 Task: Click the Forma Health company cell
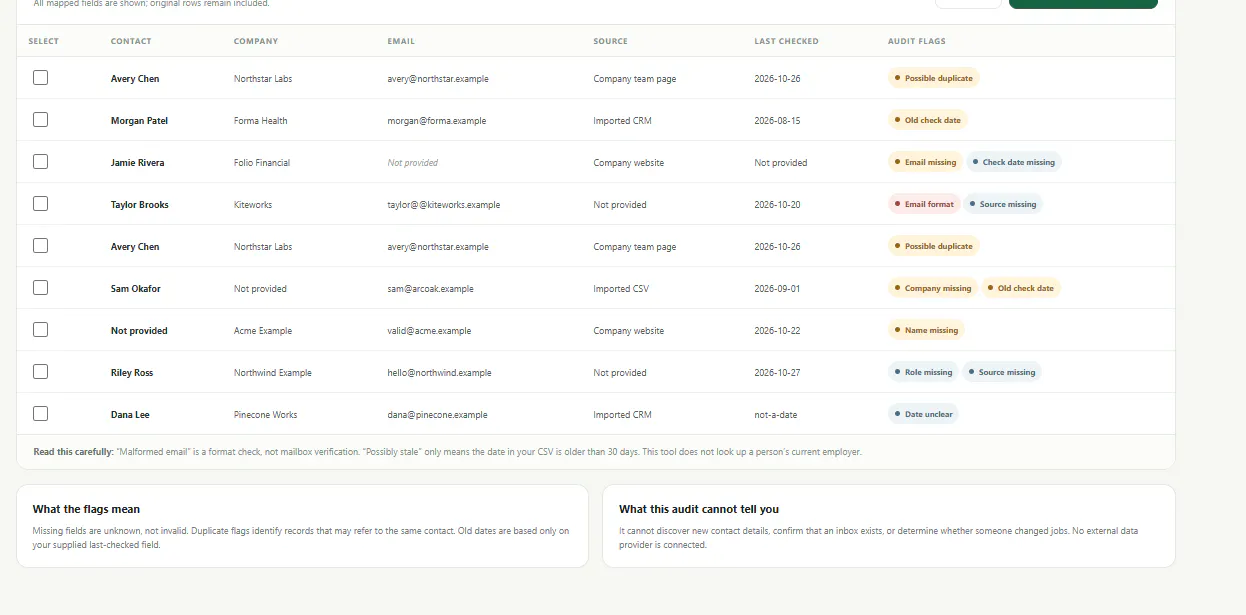coord(260,121)
